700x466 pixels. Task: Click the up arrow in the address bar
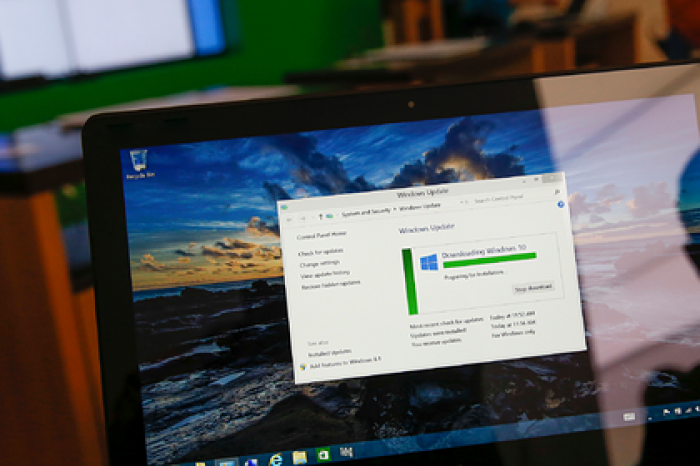click(320, 217)
